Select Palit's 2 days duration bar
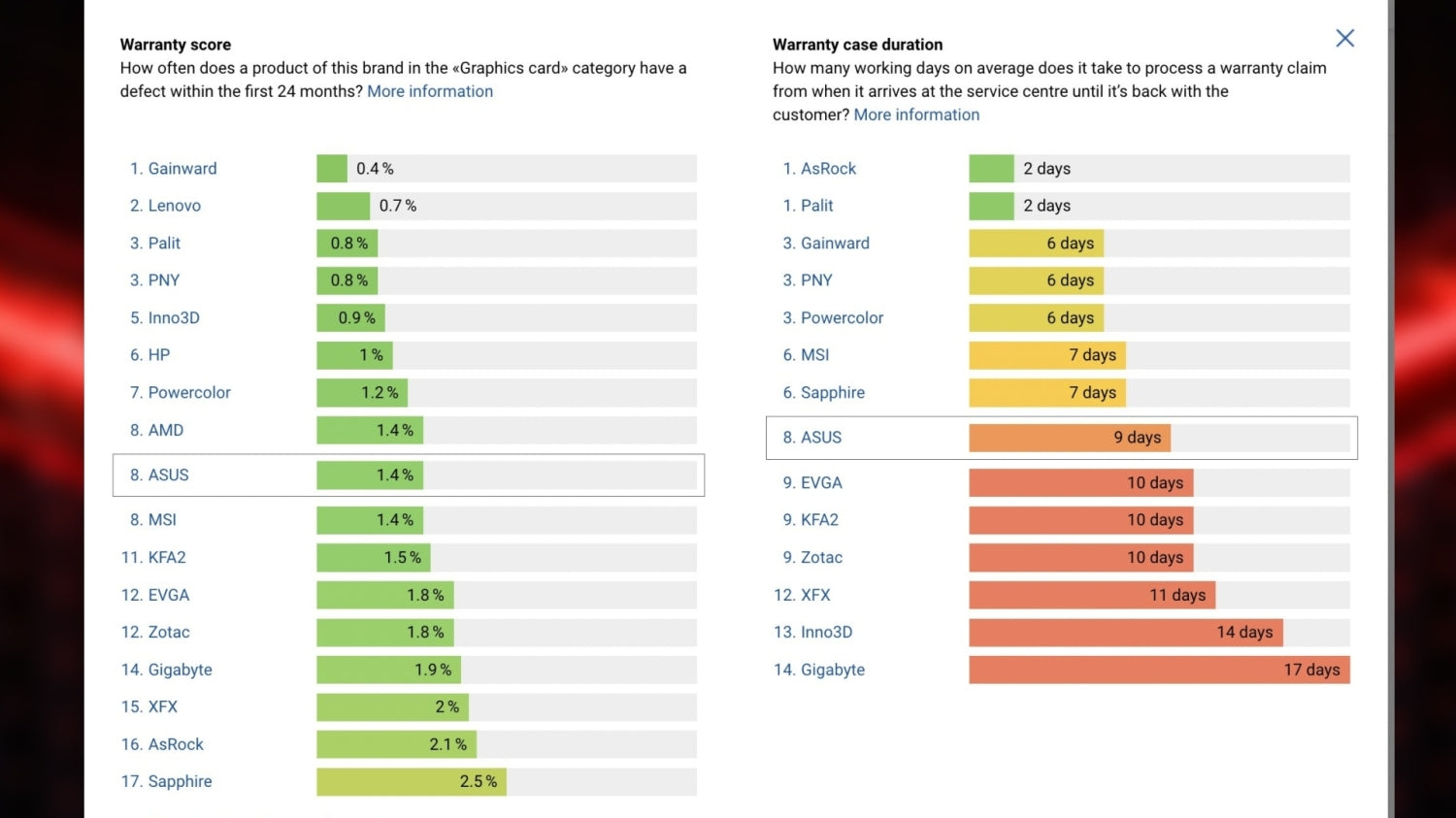Image resolution: width=1456 pixels, height=818 pixels. click(x=991, y=206)
